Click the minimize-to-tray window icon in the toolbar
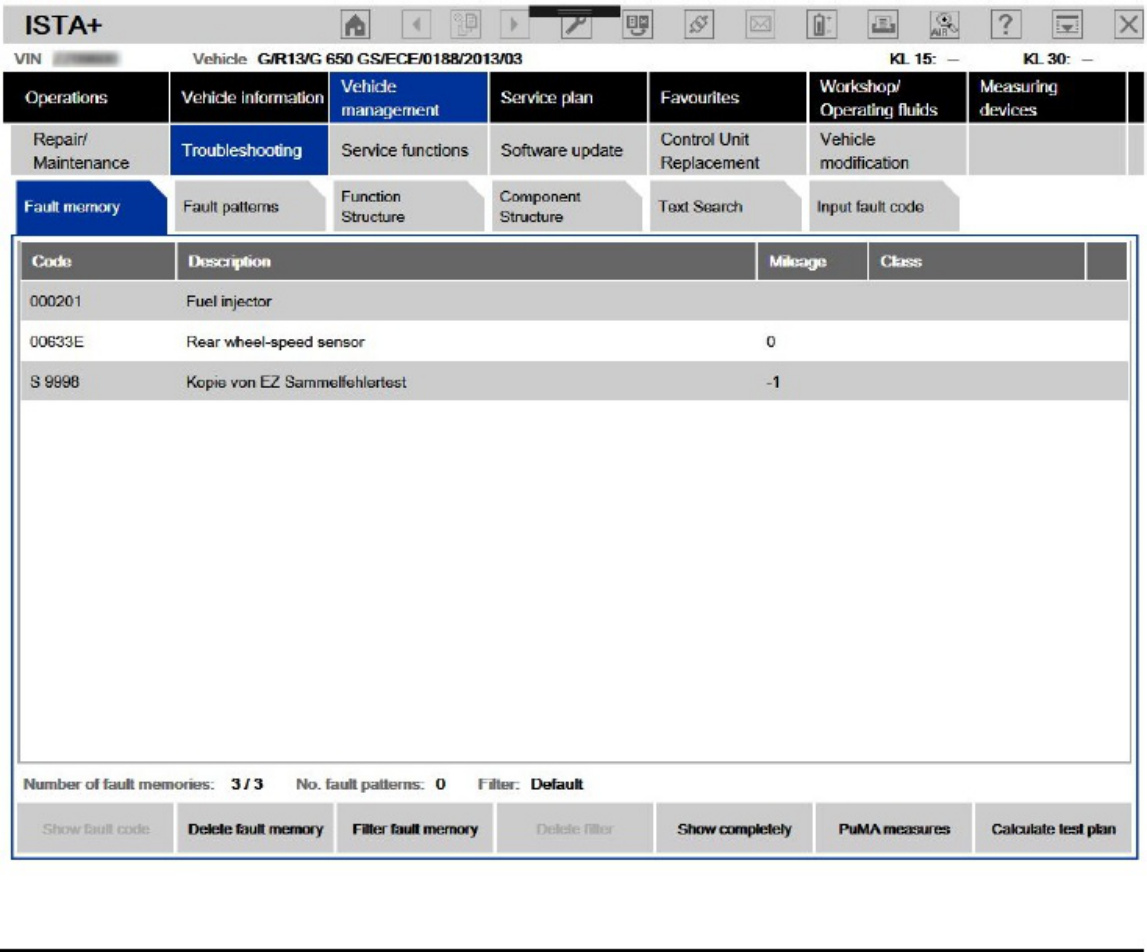Screen dimensions: 1147x952 coord(1067,25)
